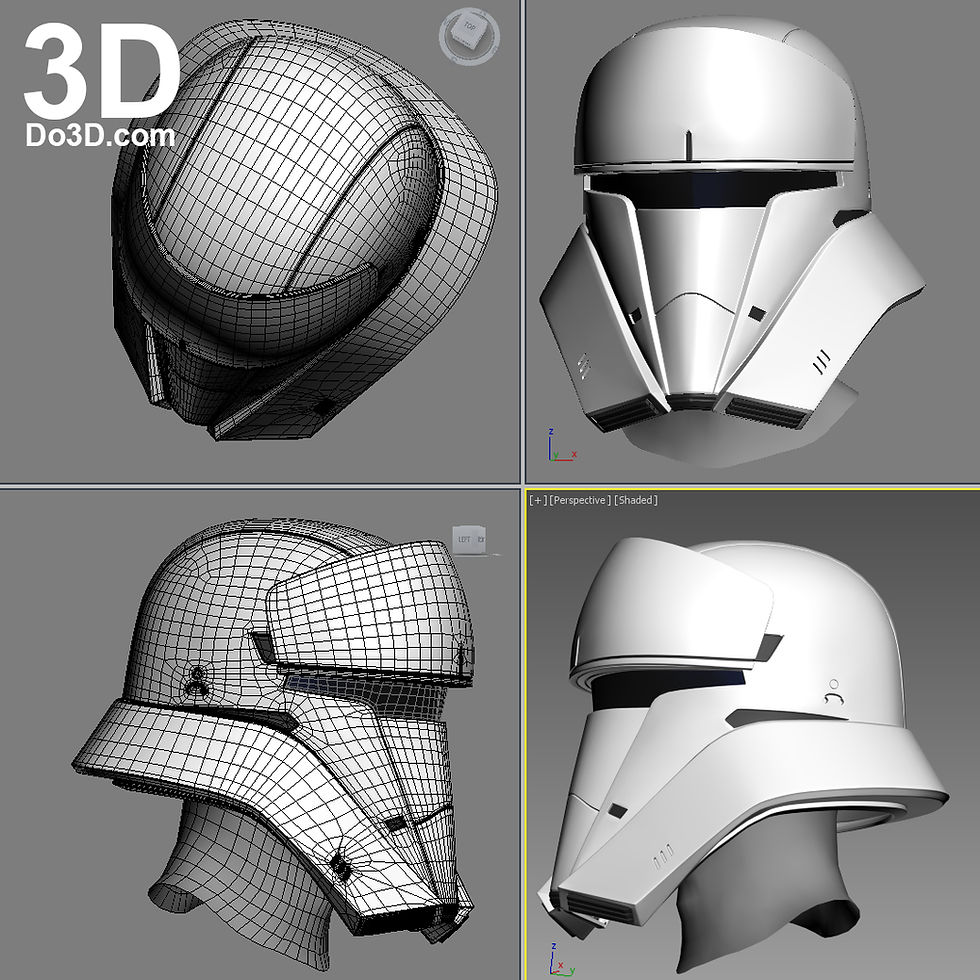Click the LEFT face of the ViewCube
The height and width of the screenshot is (980, 980).
click(x=464, y=539)
